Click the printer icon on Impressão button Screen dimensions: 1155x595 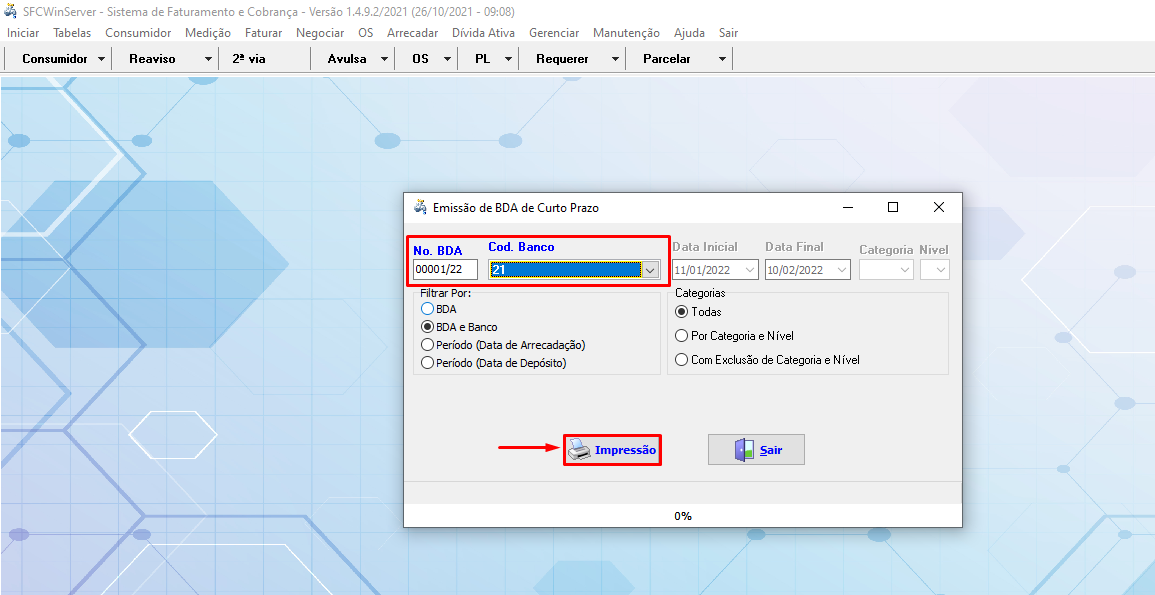tap(580, 451)
